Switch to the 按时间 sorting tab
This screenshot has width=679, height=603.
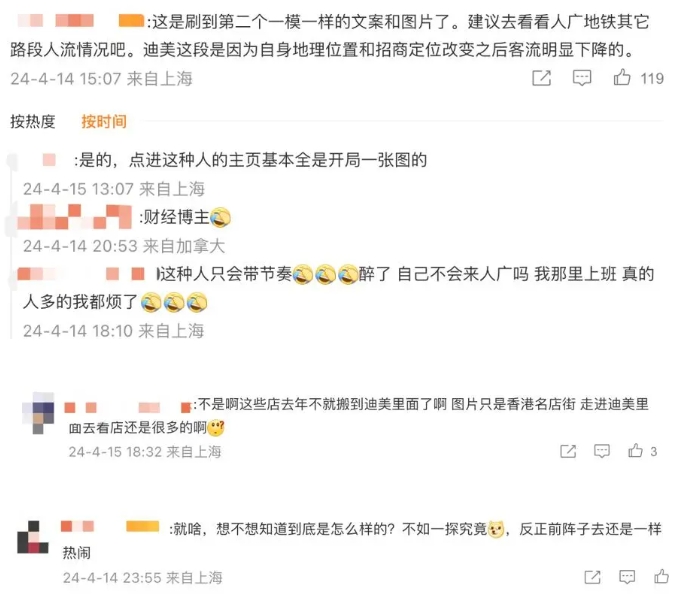[x=104, y=121]
